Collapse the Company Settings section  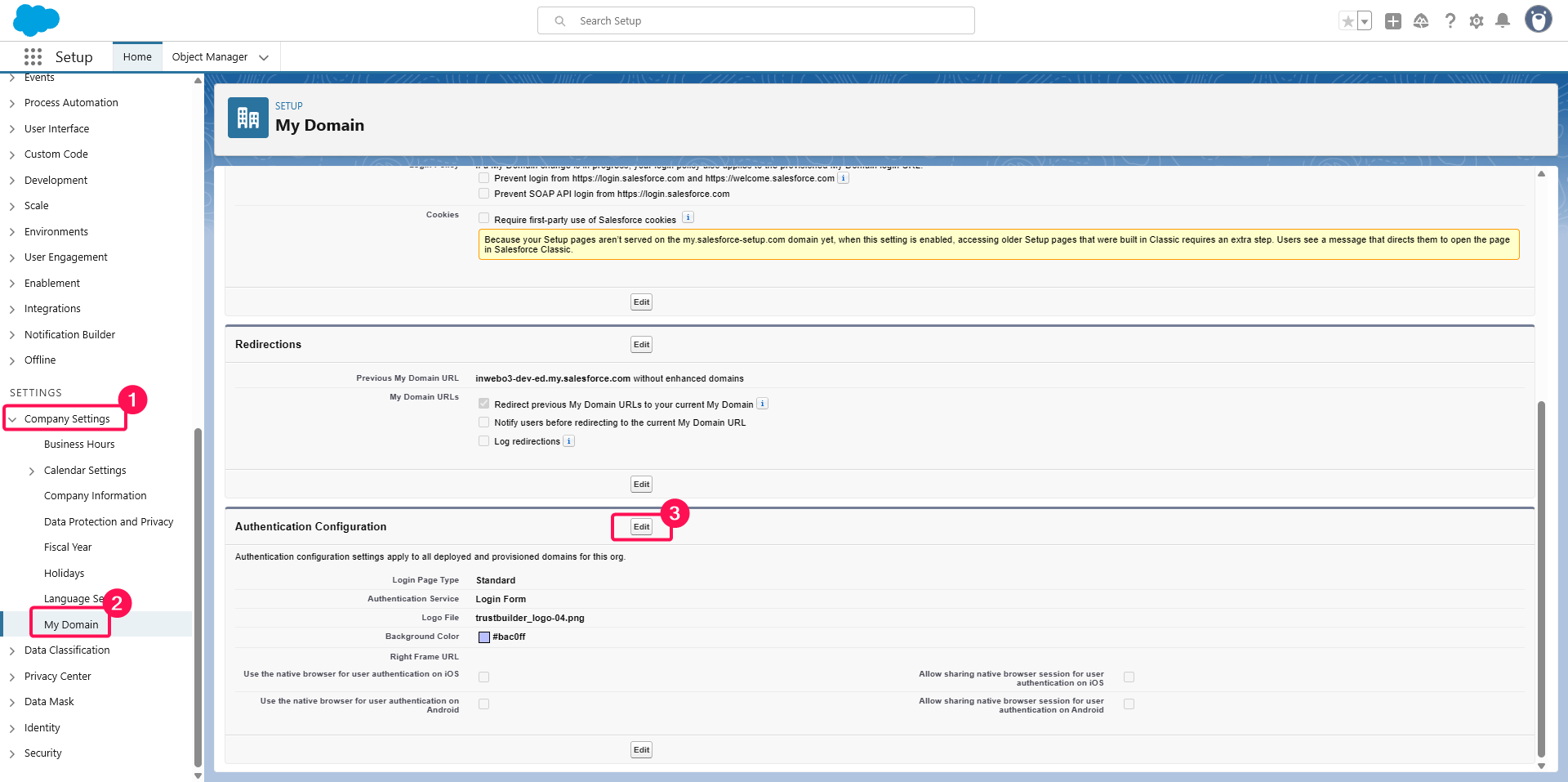pyautogui.click(x=12, y=419)
